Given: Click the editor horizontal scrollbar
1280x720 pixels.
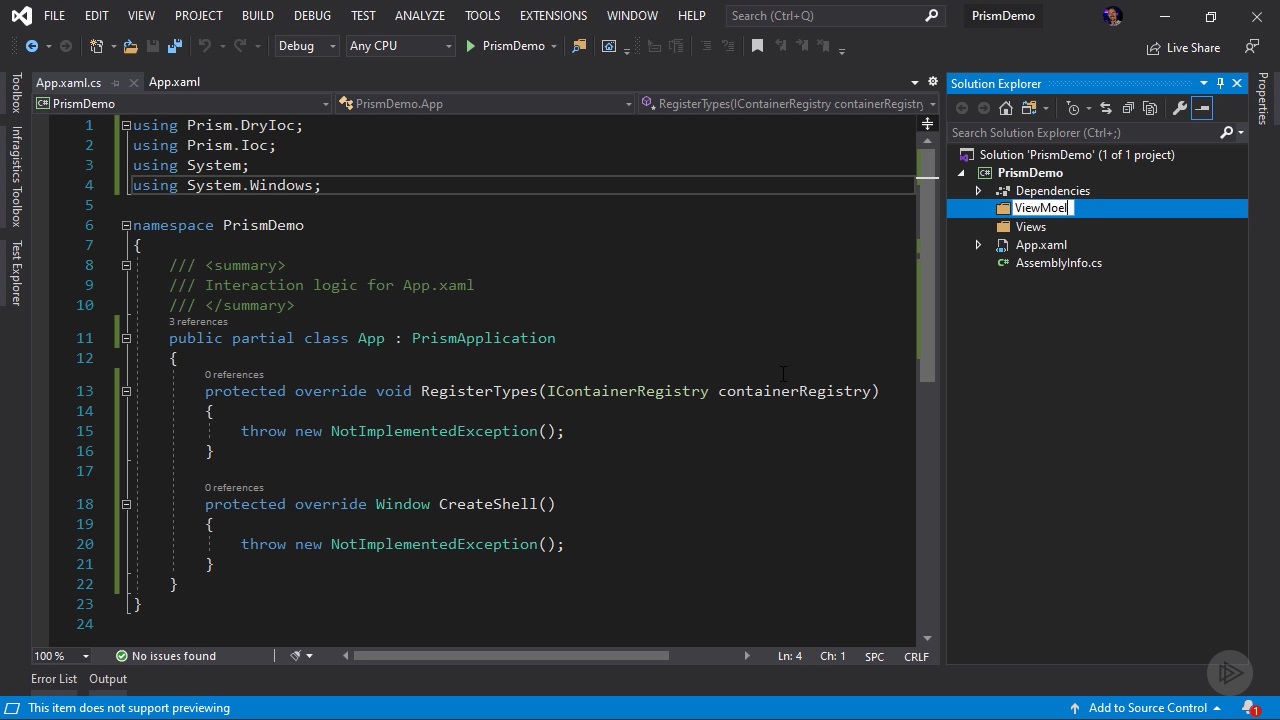Looking at the screenshot, I should point(511,656).
